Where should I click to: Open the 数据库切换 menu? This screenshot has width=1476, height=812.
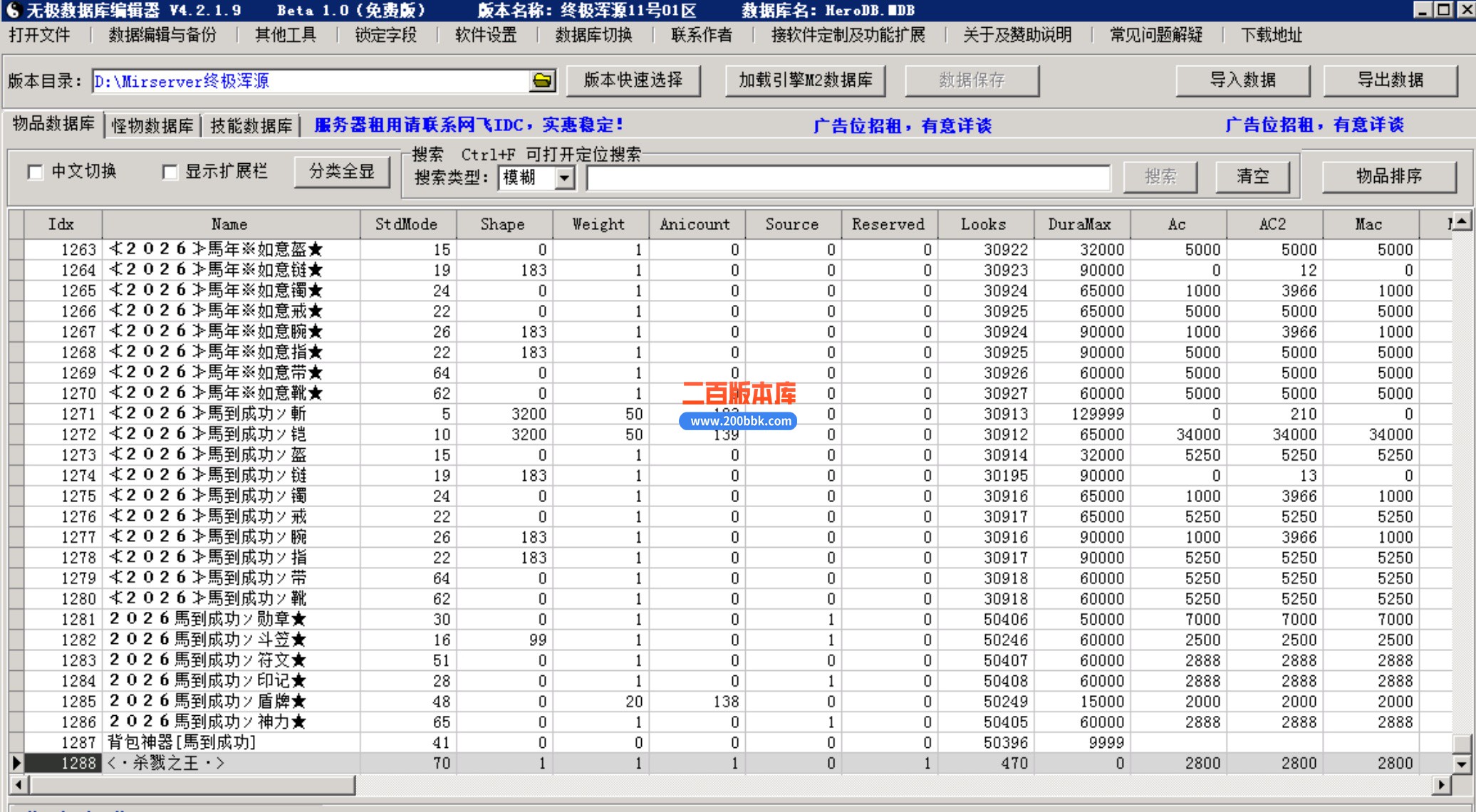tap(593, 35)
